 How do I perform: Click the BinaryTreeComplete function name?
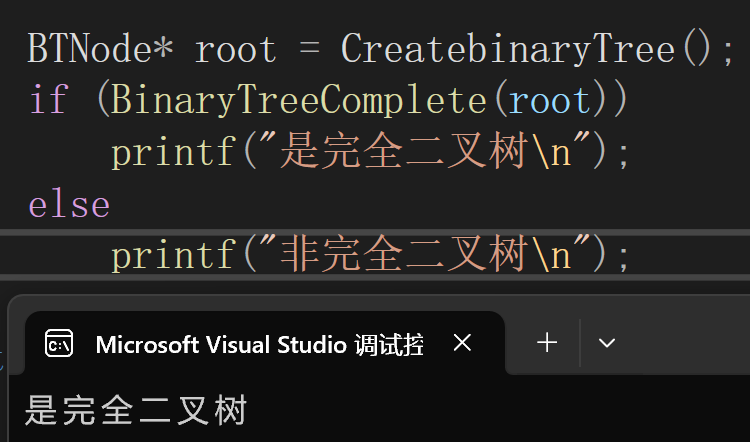tap(299, 100)
